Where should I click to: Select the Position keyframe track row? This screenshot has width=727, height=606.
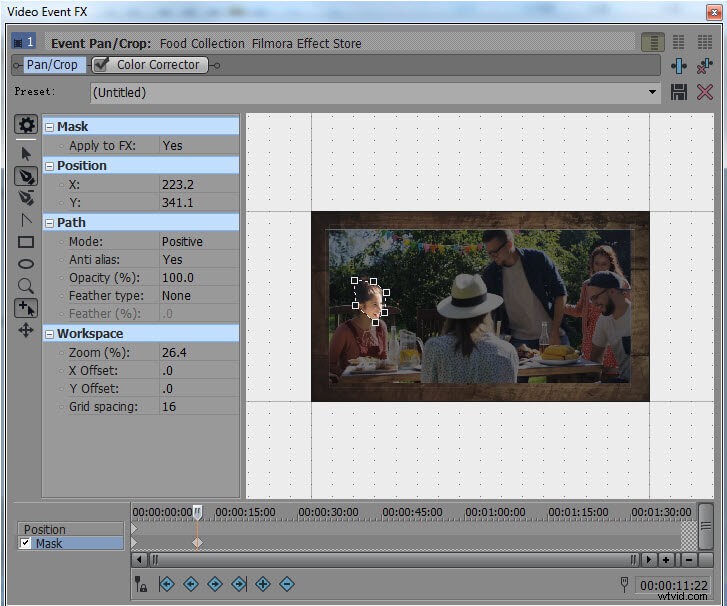pyautogui.click(x=71, y=529)
